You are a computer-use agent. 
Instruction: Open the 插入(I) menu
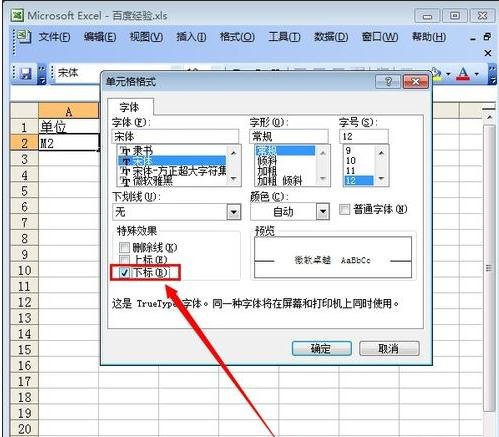coord(191,37)
